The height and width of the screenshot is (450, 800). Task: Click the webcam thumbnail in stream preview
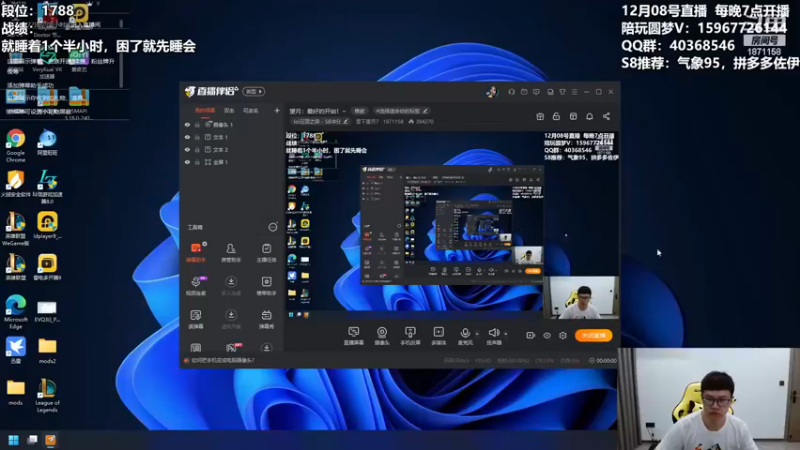tap(581, 297)
